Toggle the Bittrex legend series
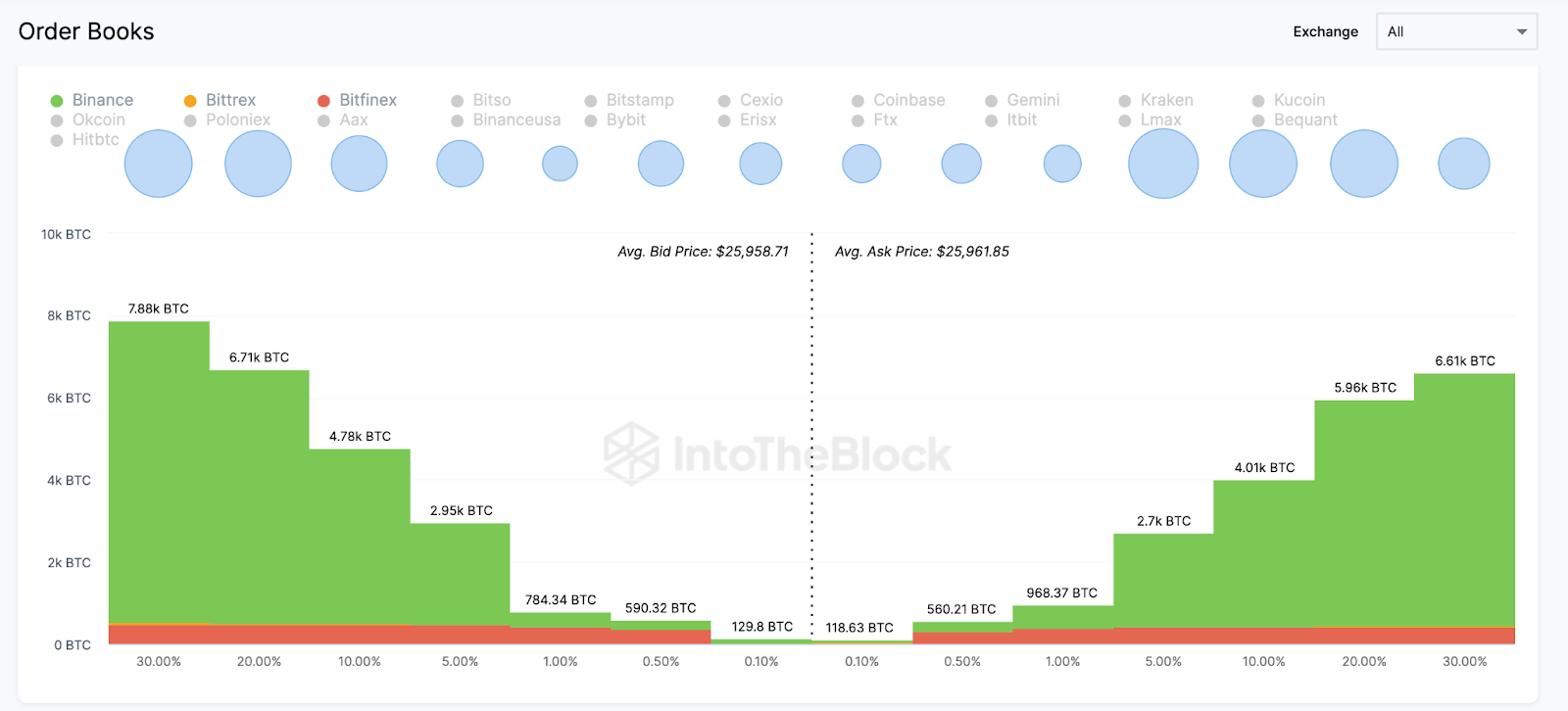This screenshot has height=711, width=1568. click(220, 100)
